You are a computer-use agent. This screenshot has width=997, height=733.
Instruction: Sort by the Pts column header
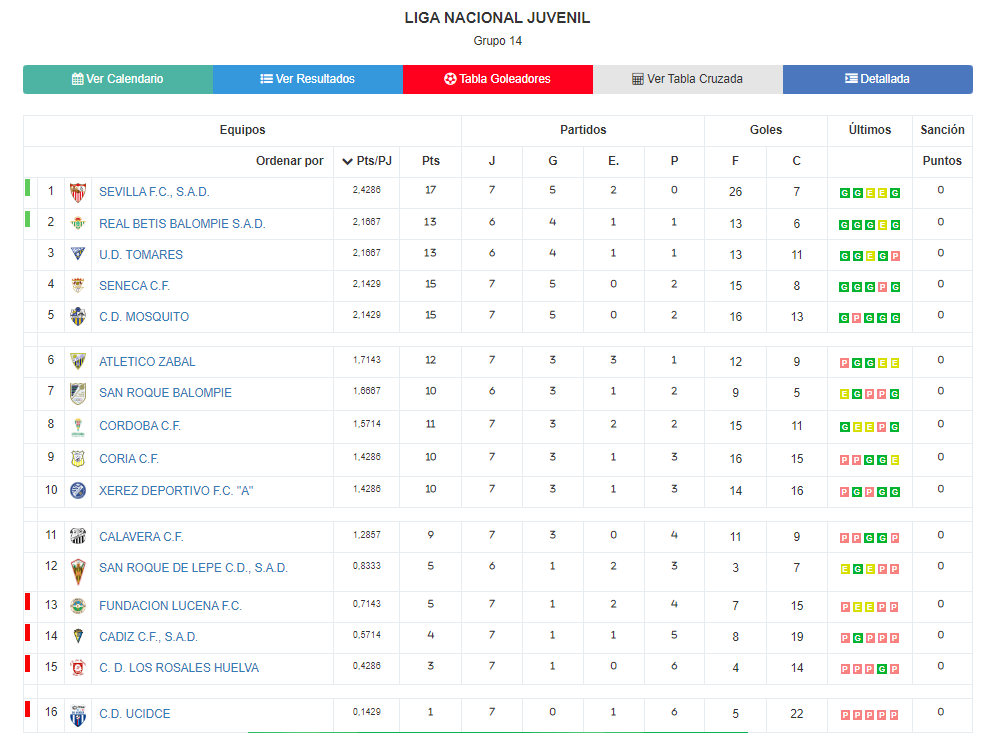coord(430,161)
